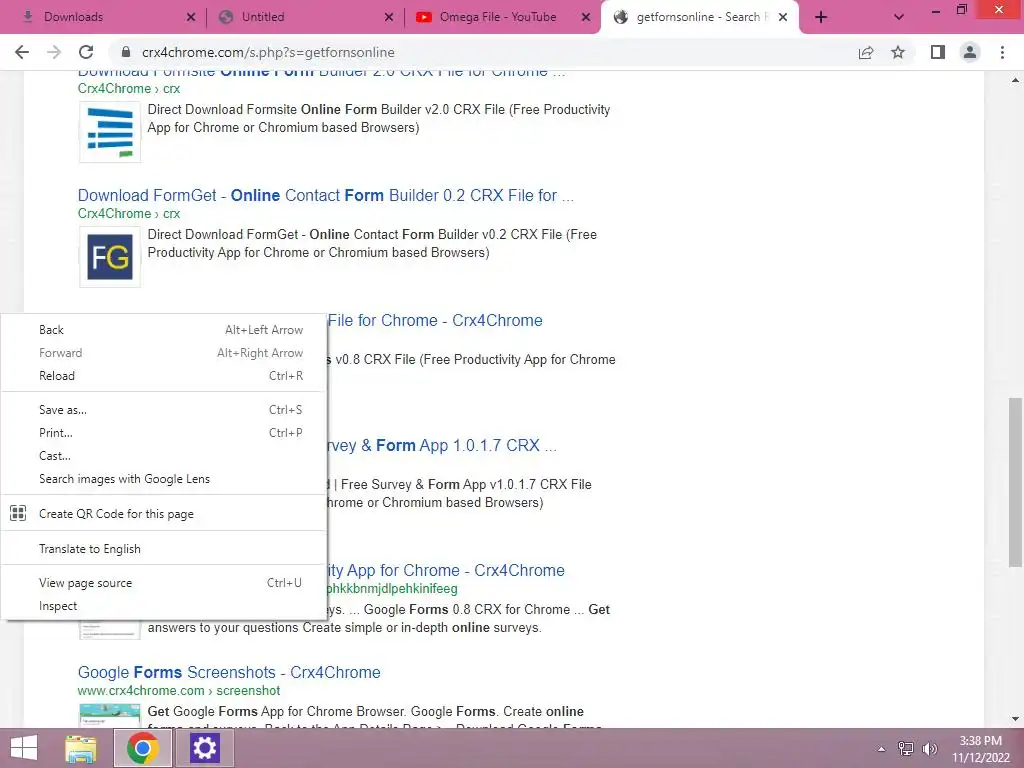Bookmark this page with the star icon
Image resolution: width=1024 pixels, height=768 pixels.
[x=898, y=52]
